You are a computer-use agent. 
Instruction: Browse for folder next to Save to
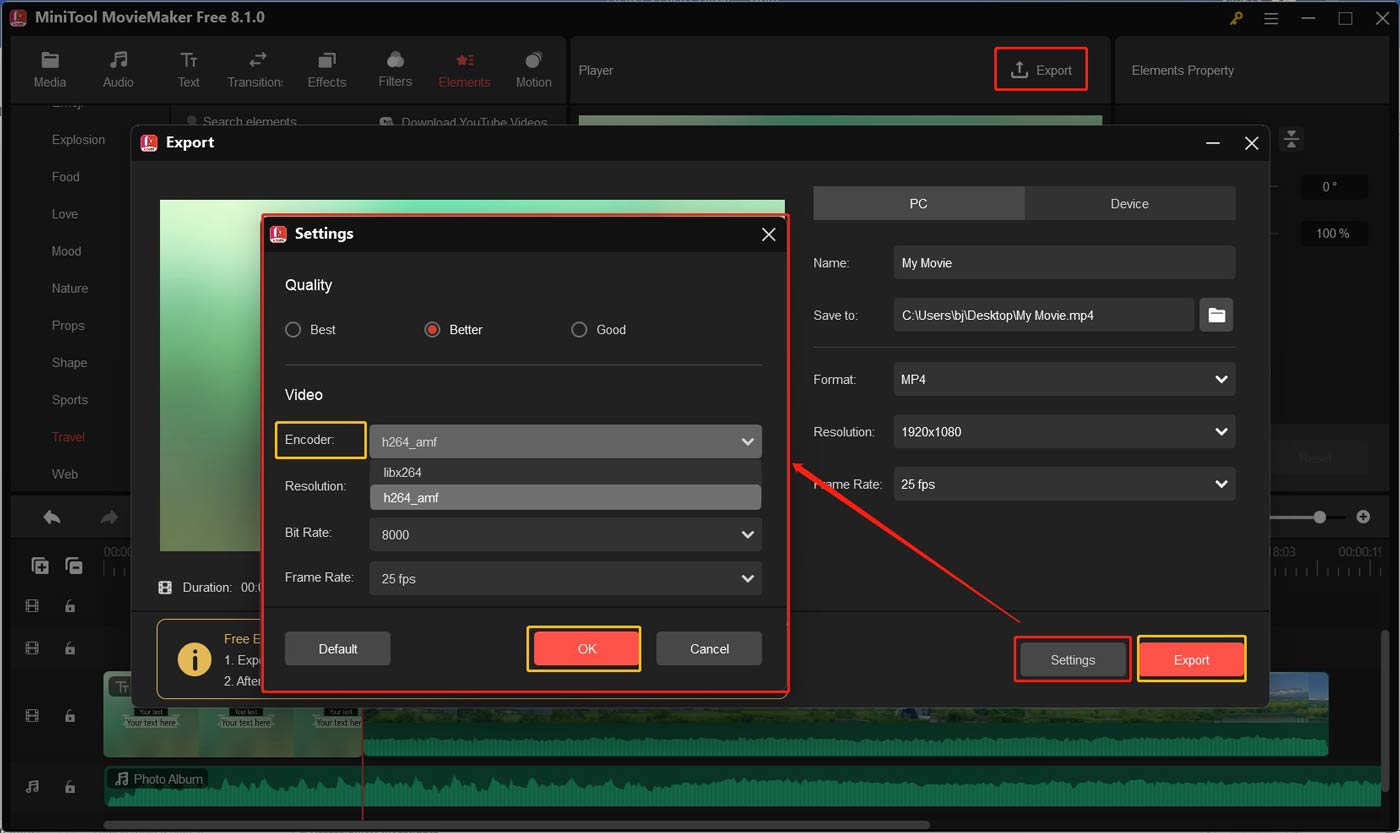[1216, 315]
